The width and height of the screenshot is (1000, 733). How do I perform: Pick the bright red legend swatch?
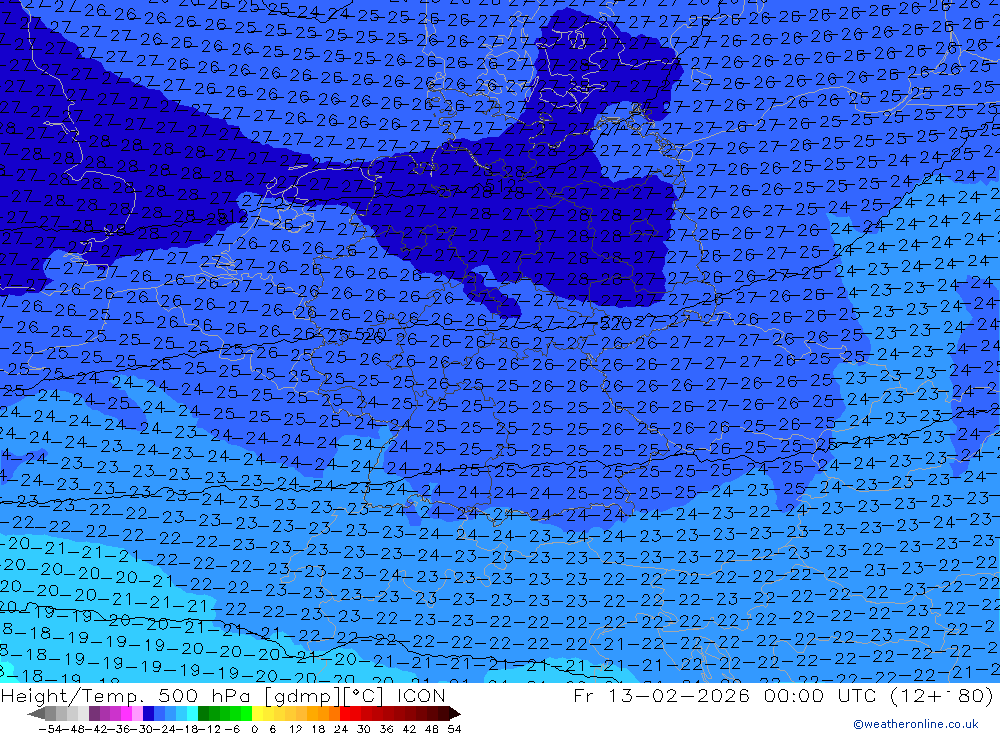[345, 714]
